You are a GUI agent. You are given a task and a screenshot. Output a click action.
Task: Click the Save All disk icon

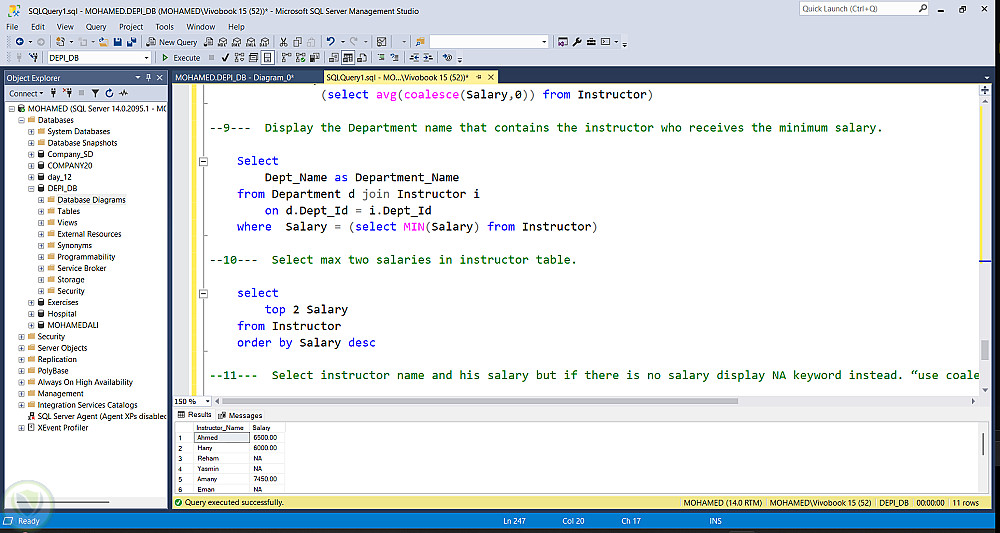pyautogui.click(x=131, y=42)
